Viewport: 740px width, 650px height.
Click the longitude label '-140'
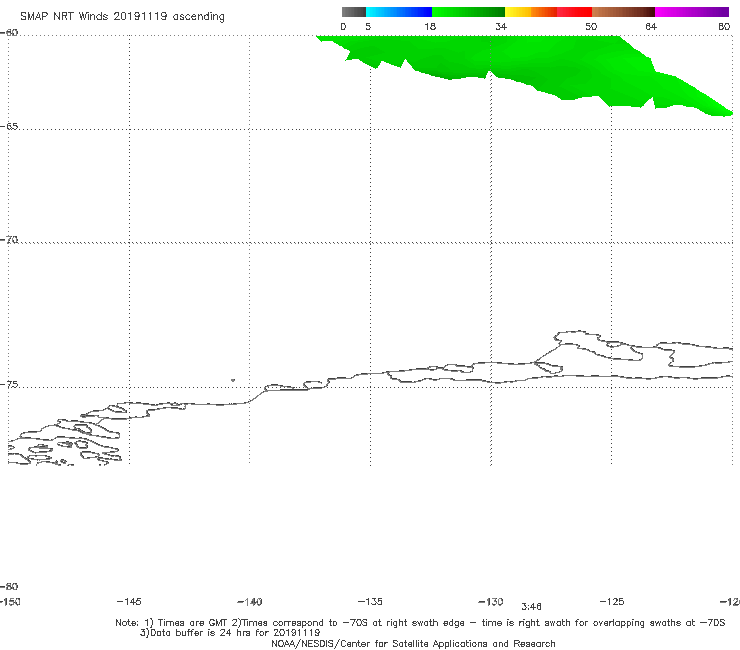click(x=250, y=602)
